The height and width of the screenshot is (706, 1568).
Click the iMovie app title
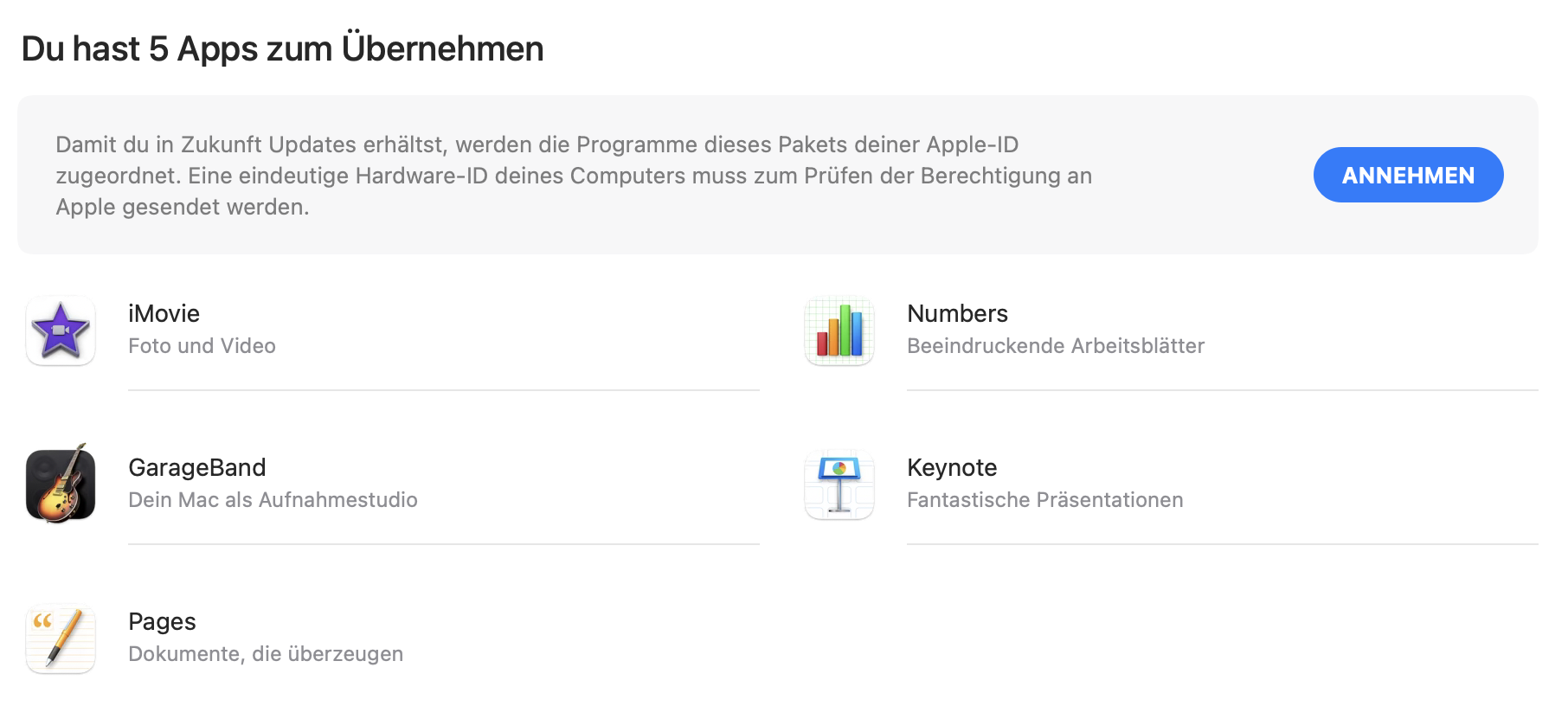(x=164, y=313)
